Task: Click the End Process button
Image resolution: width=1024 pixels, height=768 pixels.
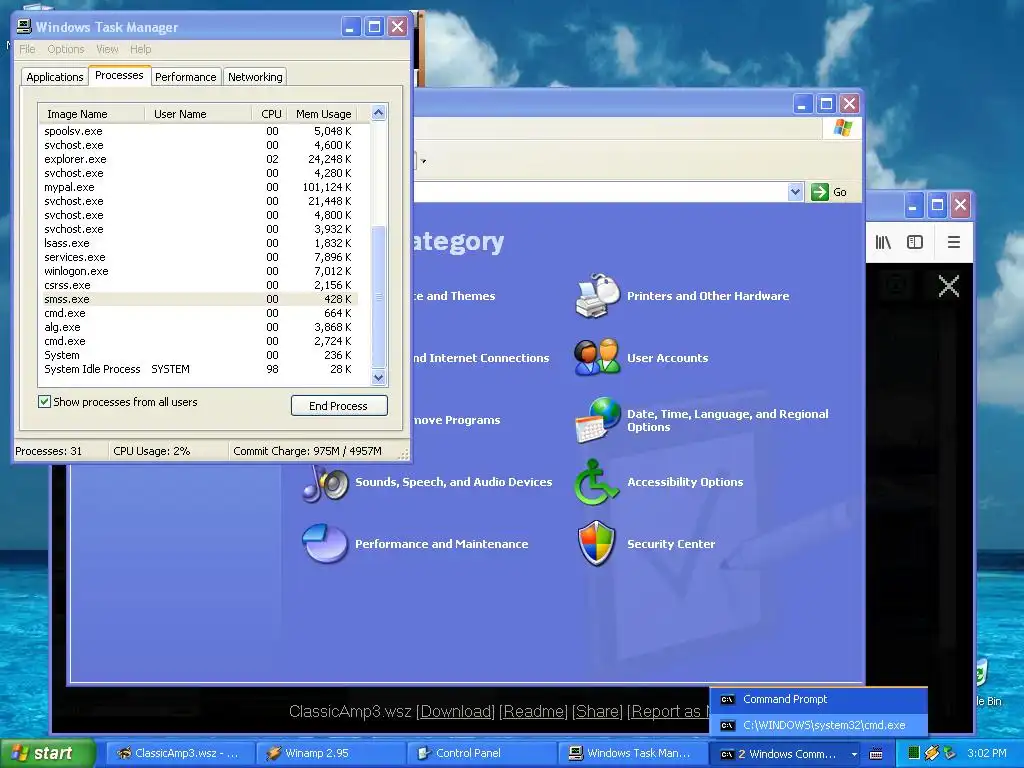Action: [339, 406]
